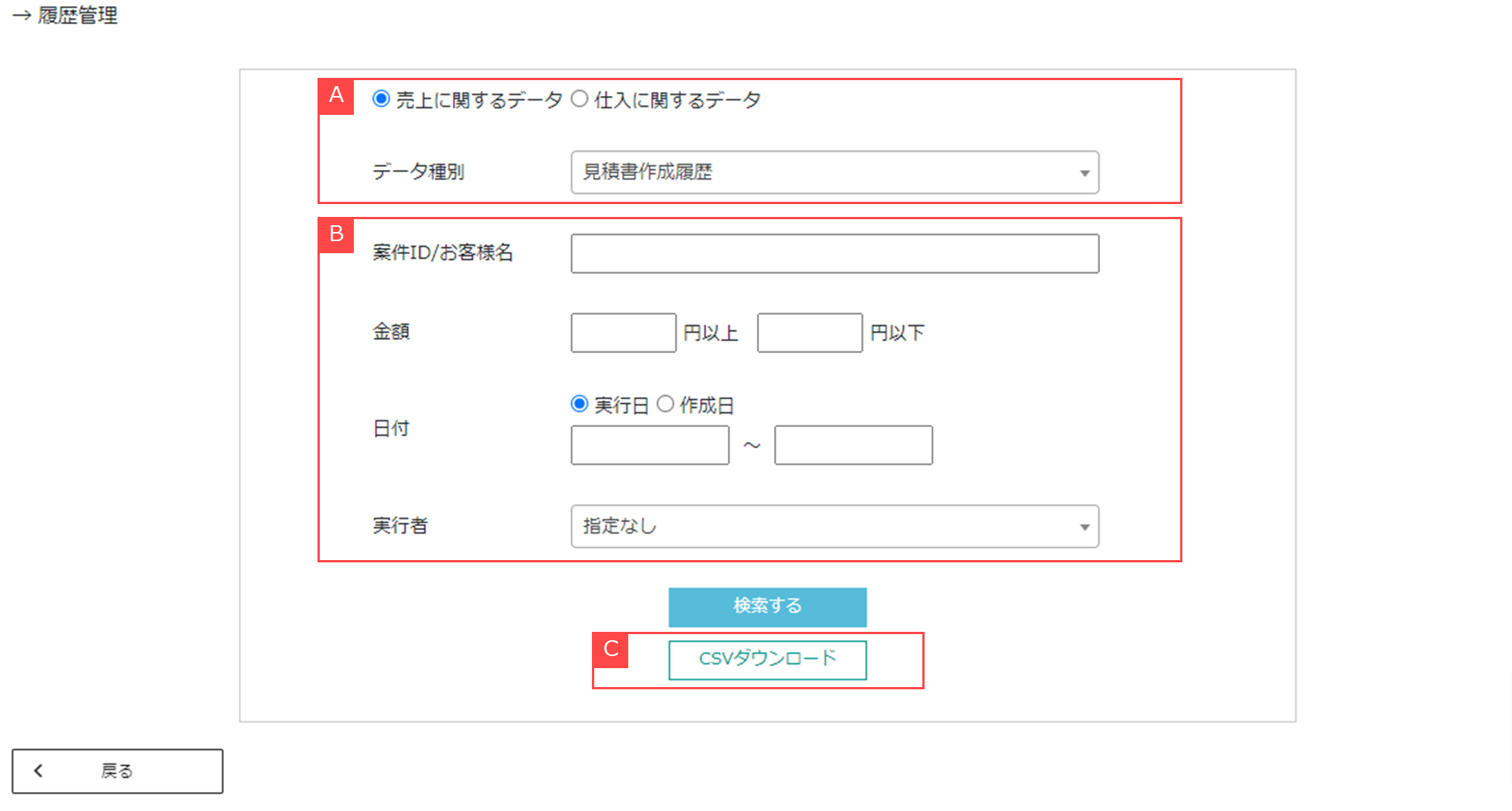Click the 履歴管理 breadcrumb title
Image resolution: width=1512 pixels, height=811 pixels.
[x=78, y=15]
